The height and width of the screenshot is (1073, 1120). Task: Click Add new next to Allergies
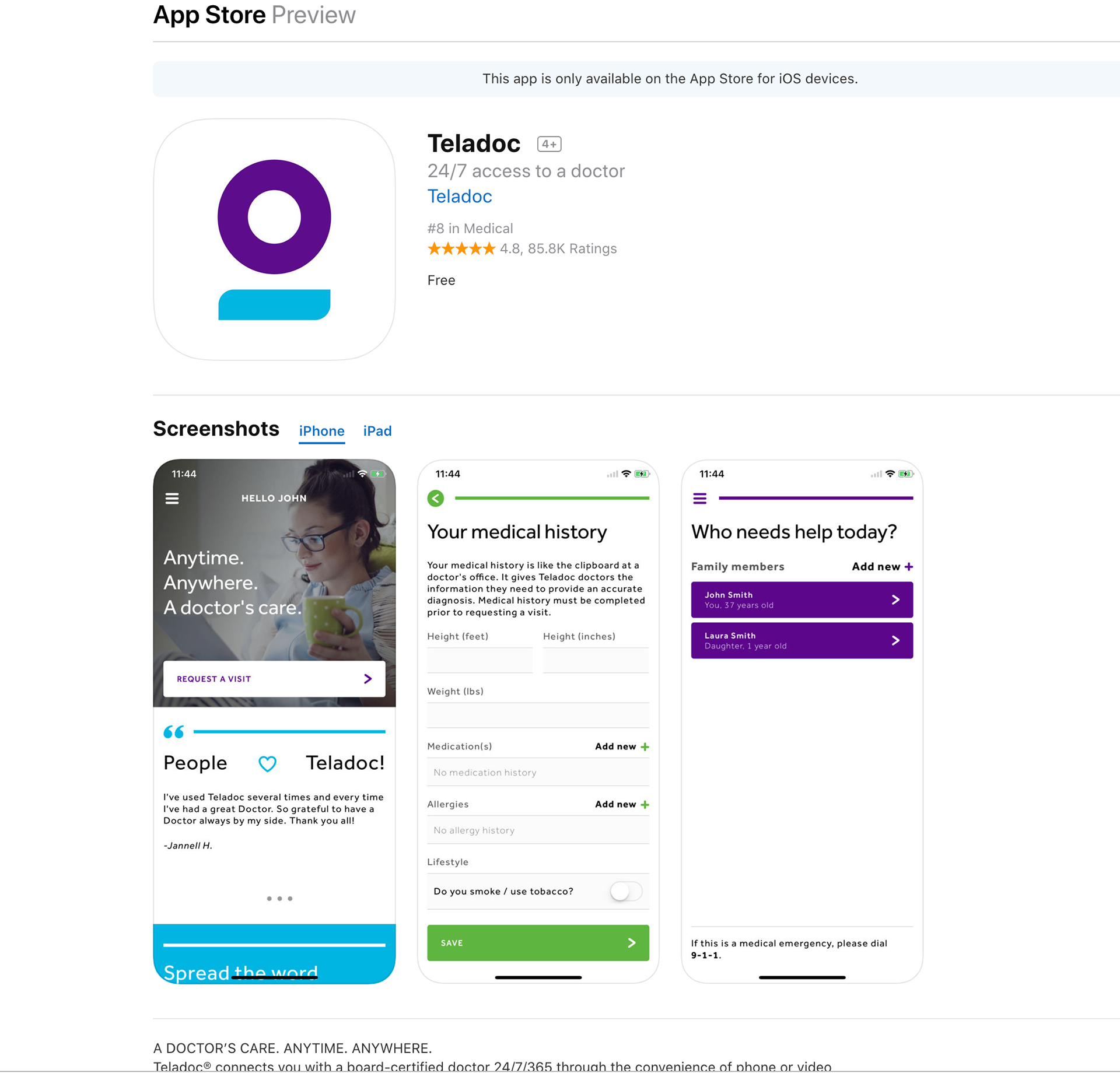(x=615, y=805)
